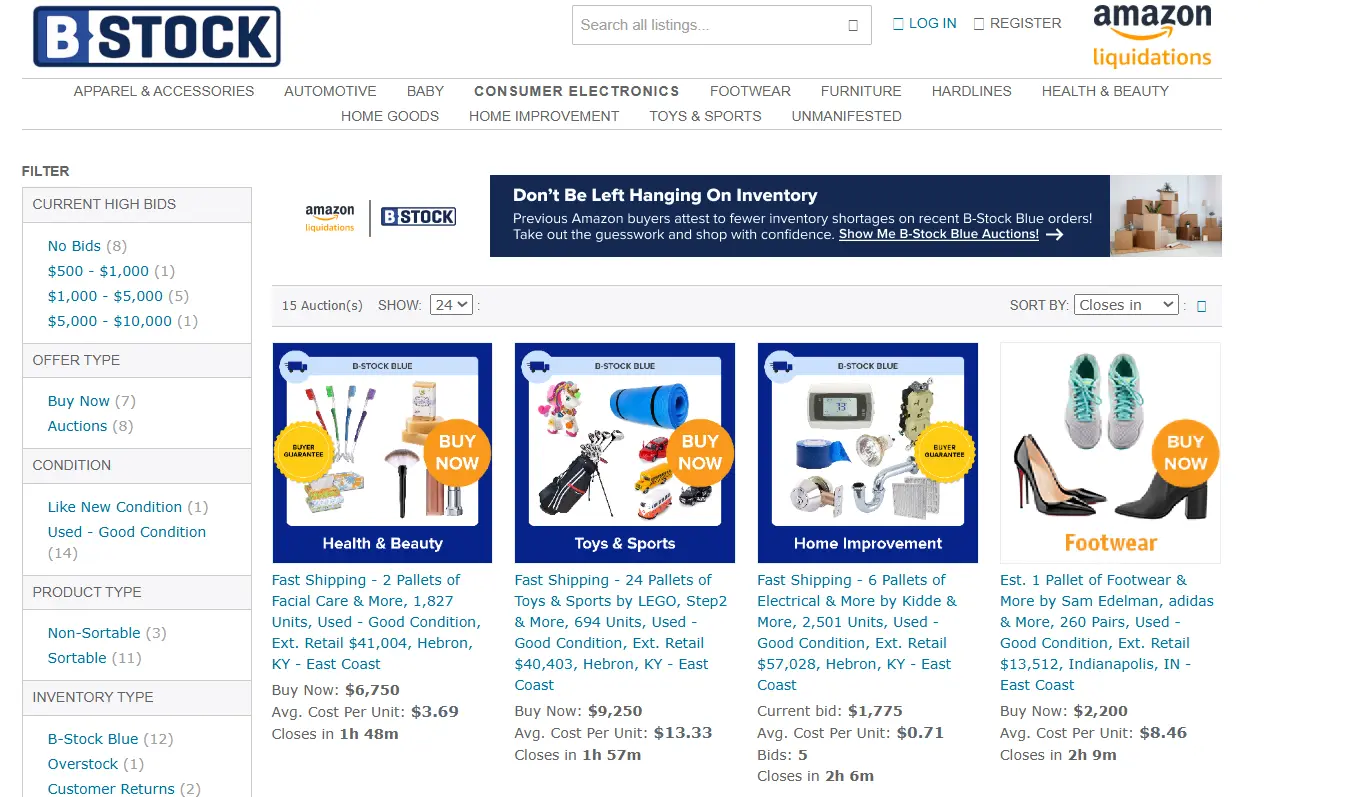Viewport: 1362px width, 797px height.
Task: Open the SORT BY Closes in dropdown
Action: 1127,305
